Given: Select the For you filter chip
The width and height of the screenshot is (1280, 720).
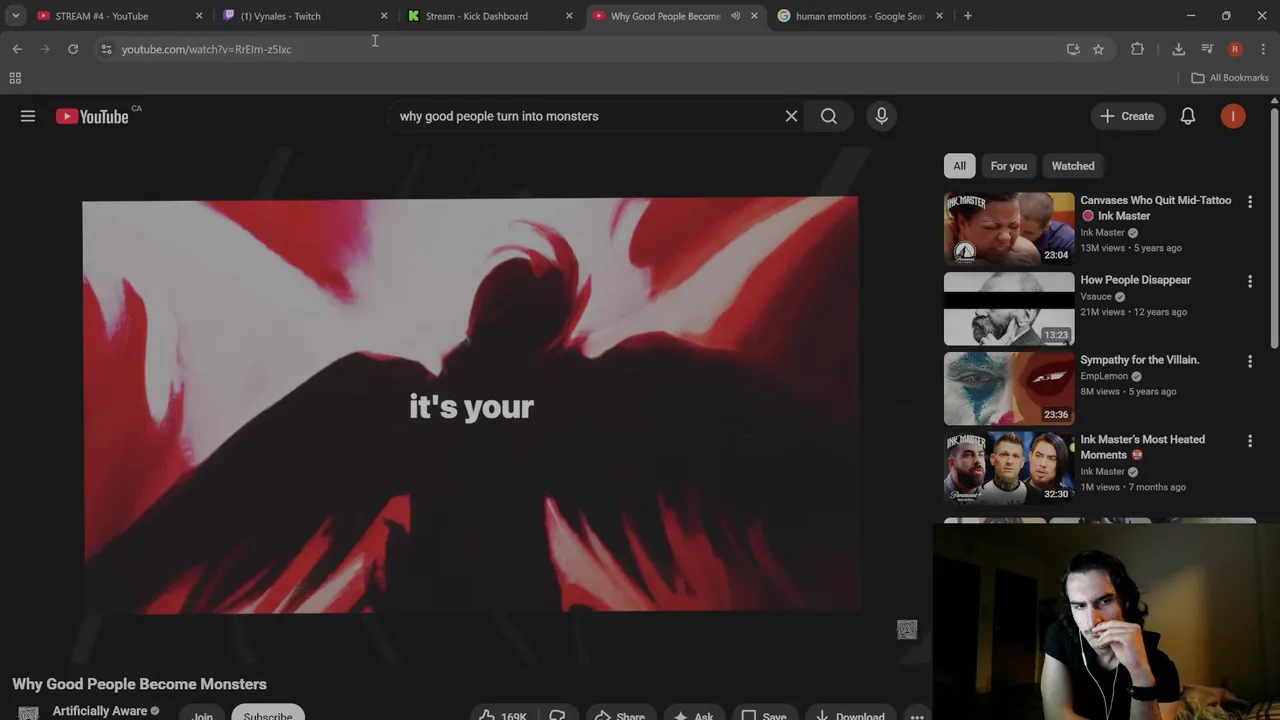Looking at the screenshot, I should (1008, 166).
